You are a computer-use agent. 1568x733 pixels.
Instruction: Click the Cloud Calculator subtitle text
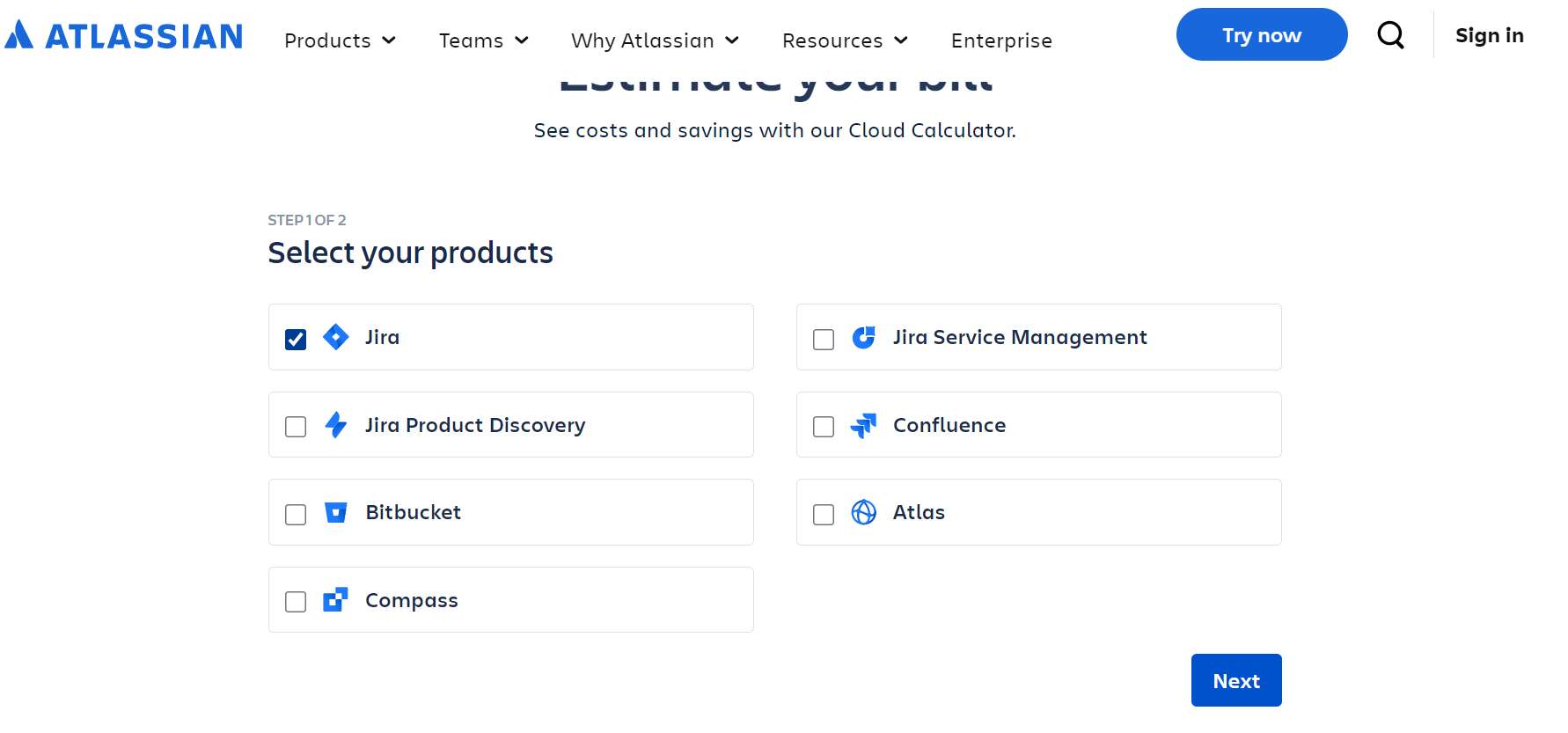(x=775, y=130)
